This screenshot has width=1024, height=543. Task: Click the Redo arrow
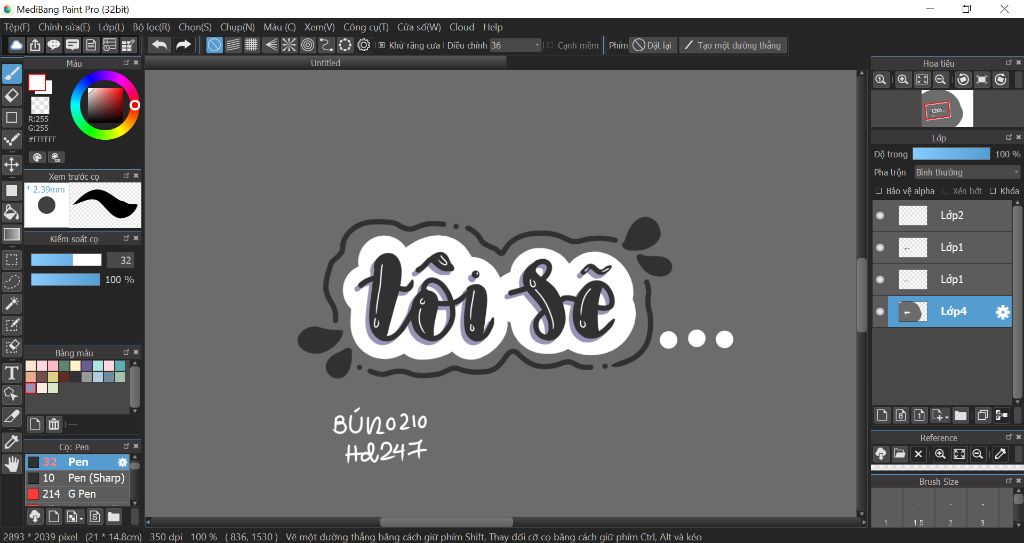click(184, 45)
